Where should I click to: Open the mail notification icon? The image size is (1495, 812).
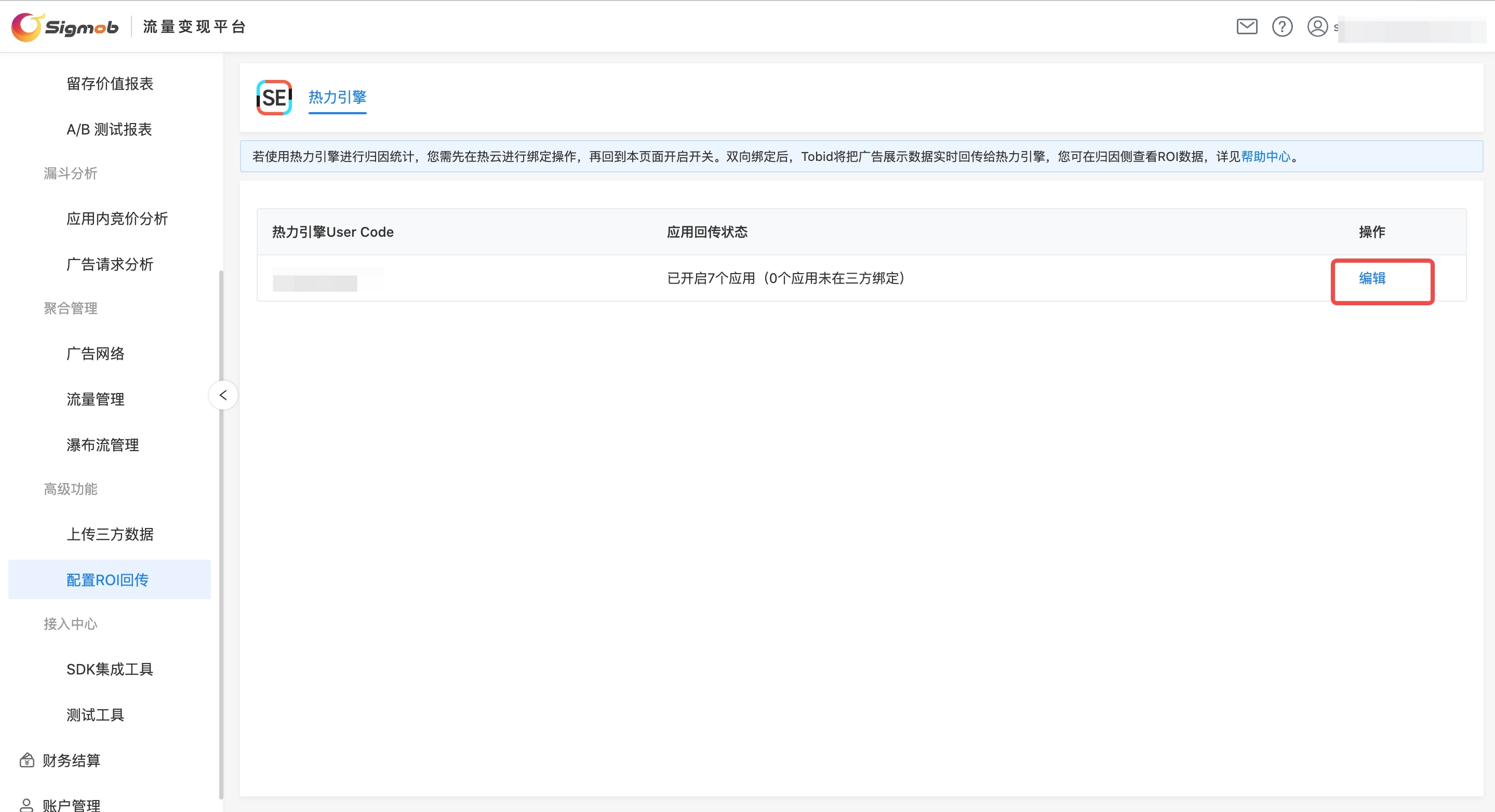1247,26
